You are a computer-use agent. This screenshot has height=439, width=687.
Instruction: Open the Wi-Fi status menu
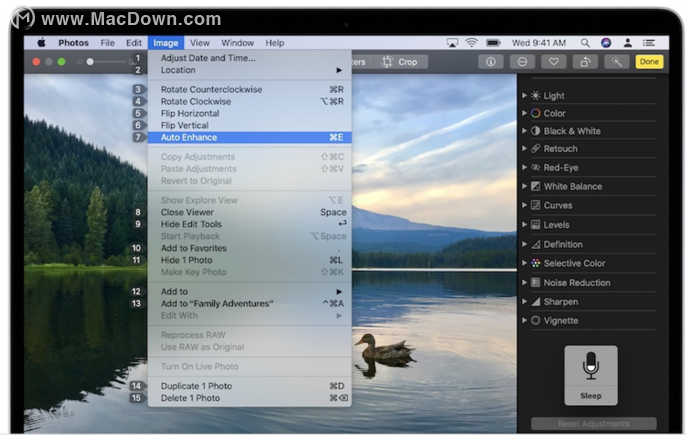(471, 43)
